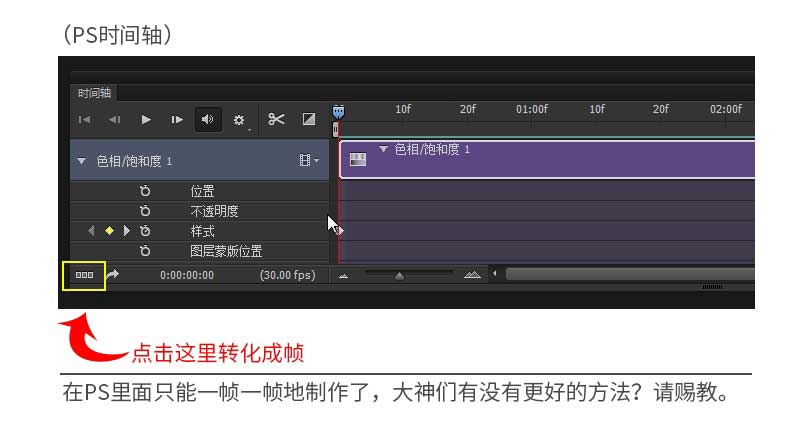800x440 pixels.
Task: Toggle the yellow 样式 keyframe diamond
Action: tap(109, 231)
